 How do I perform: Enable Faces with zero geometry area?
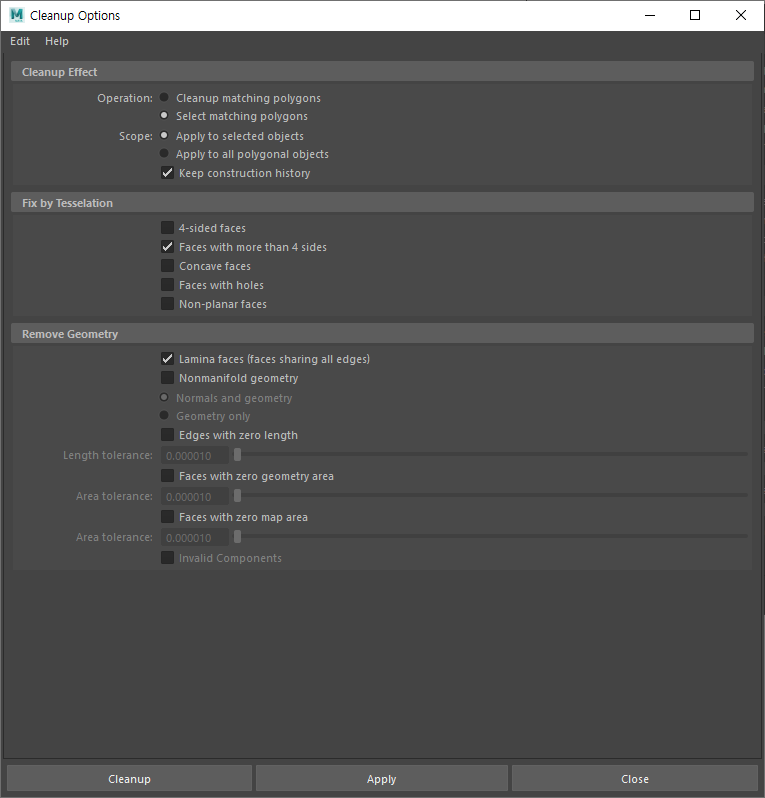click(x=167, y=476)
